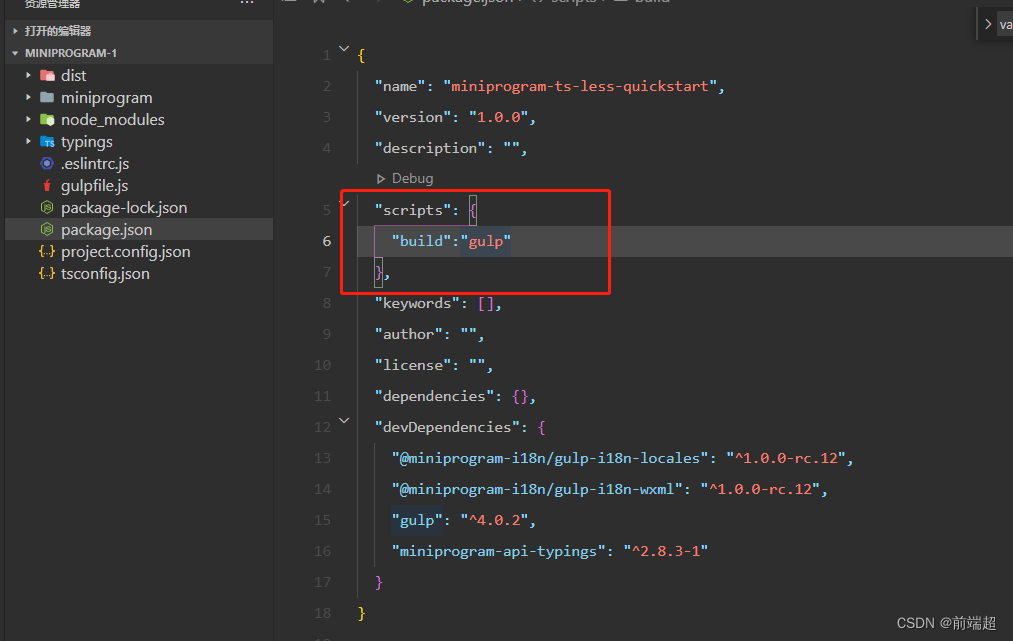The height and width of the screenshot is (641, 1013).
Task: Select package.json in the explorer
Action: click(x=107, y=229)
